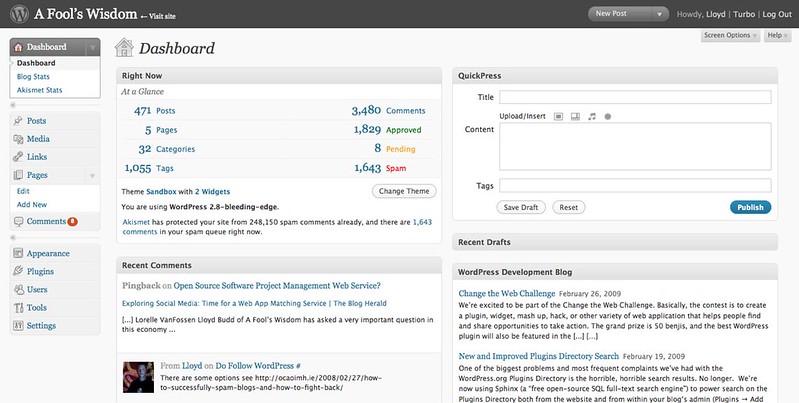The height and width of the screenshot is (403, 799).
Task: Click the Akismet link in Right Now
Action: (x=136, y=222)
